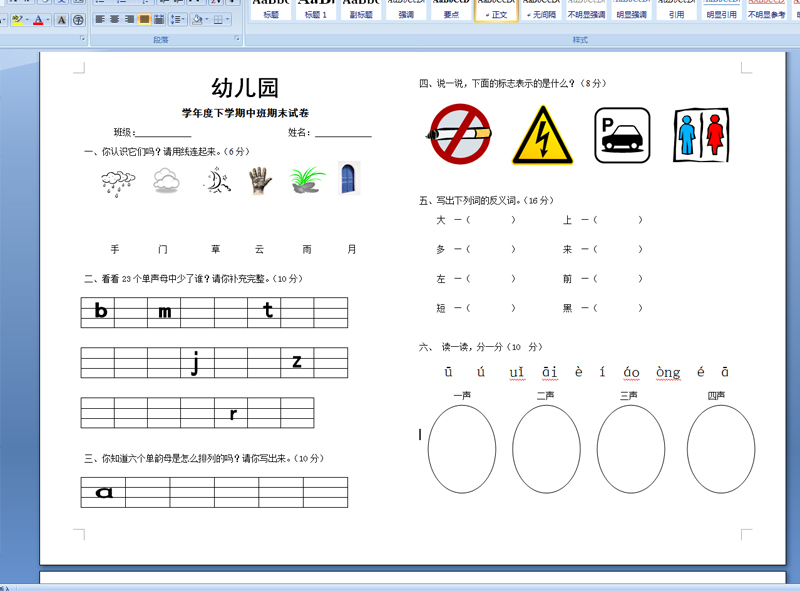Apply the red font color

(x=38, y=20)
